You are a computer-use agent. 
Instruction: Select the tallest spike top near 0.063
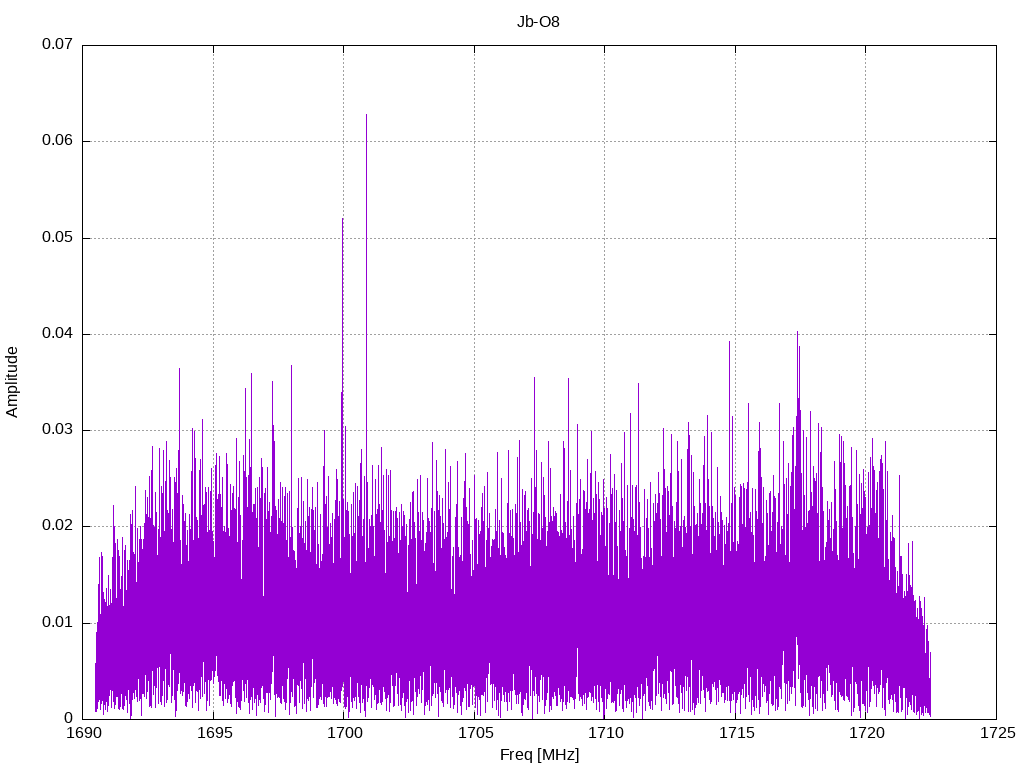[x=366, y=116]
